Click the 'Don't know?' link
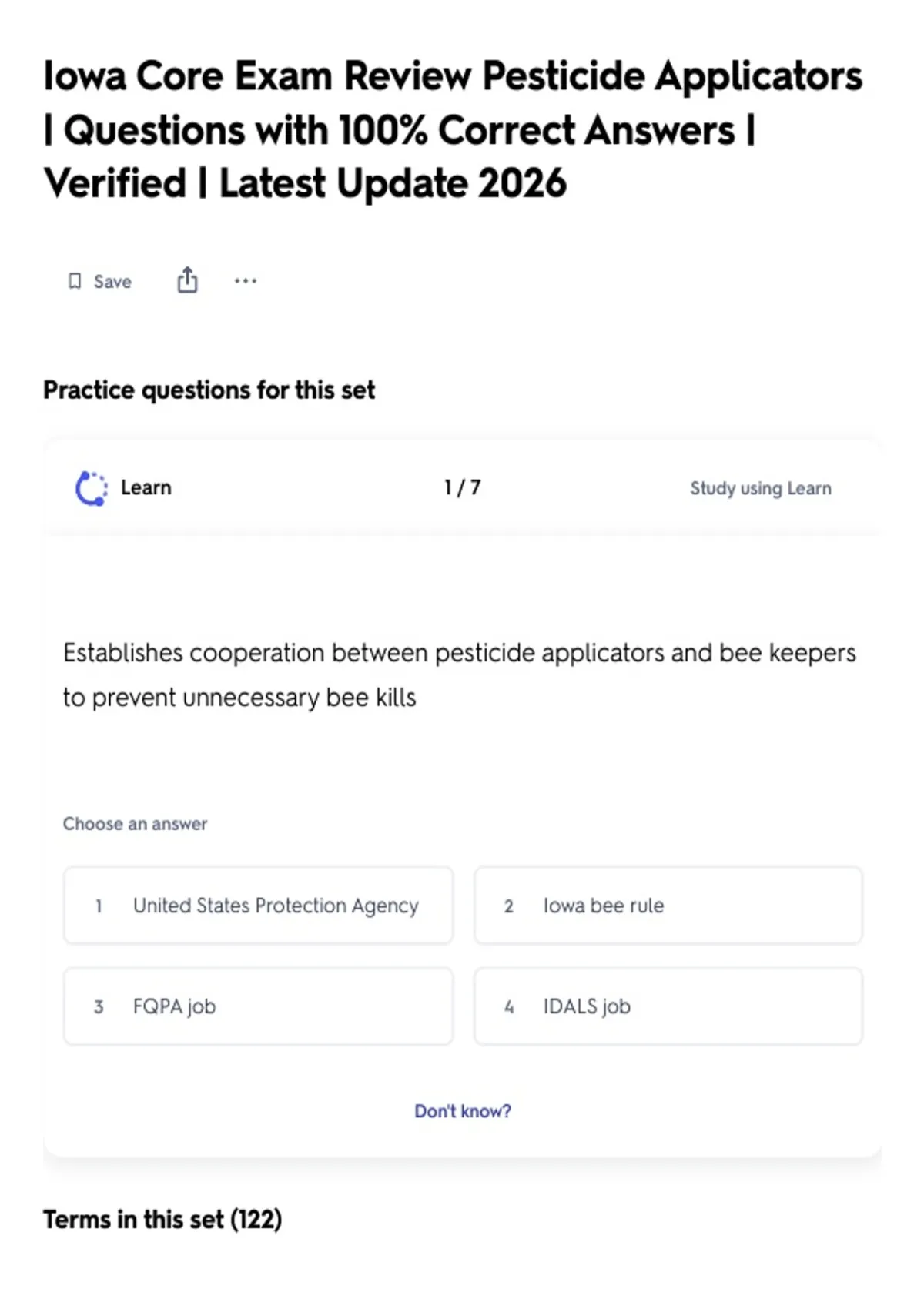 click(x=463, y=1111)
